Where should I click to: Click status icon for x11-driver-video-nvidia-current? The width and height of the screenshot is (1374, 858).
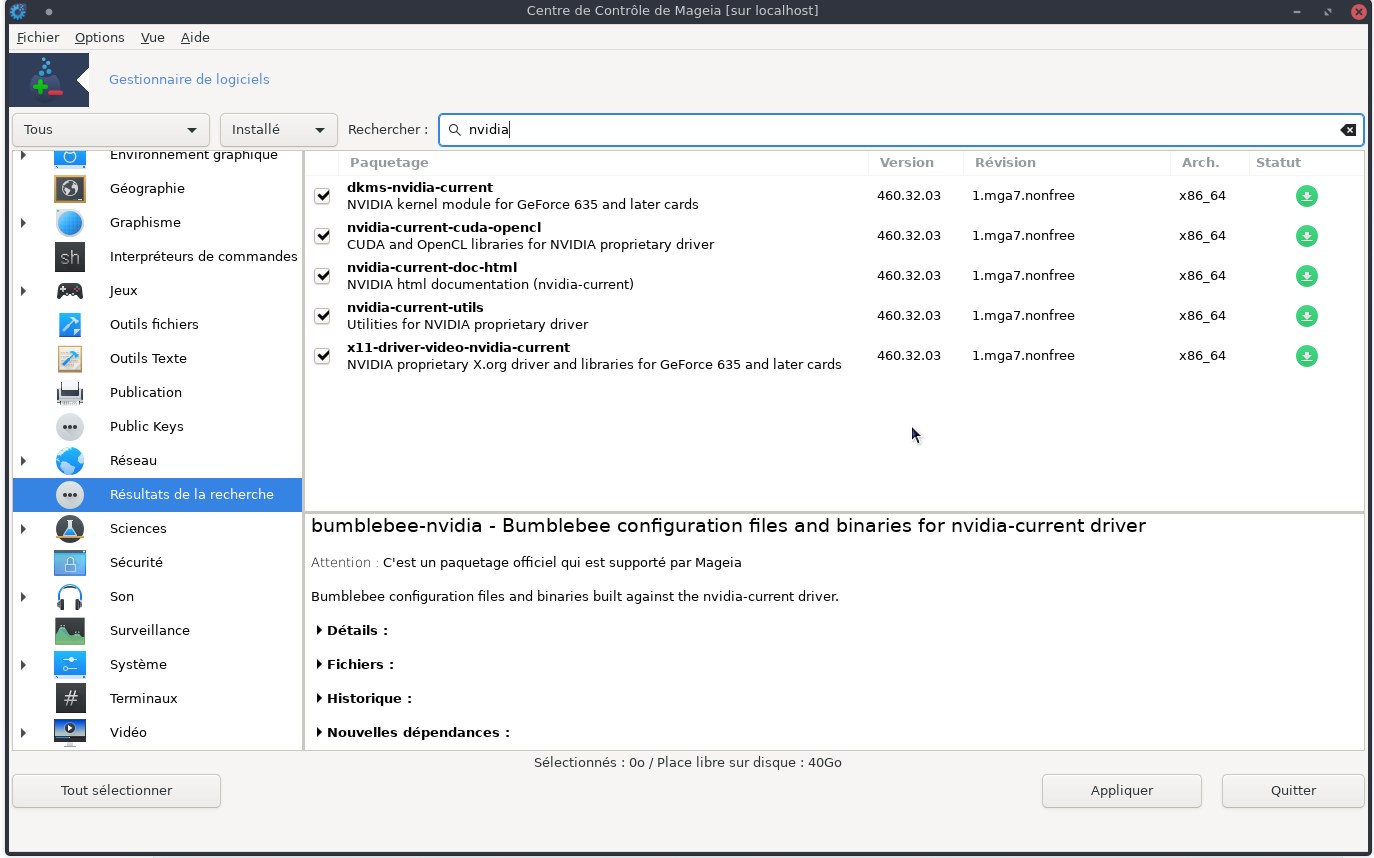click(x=1306, y=356)
